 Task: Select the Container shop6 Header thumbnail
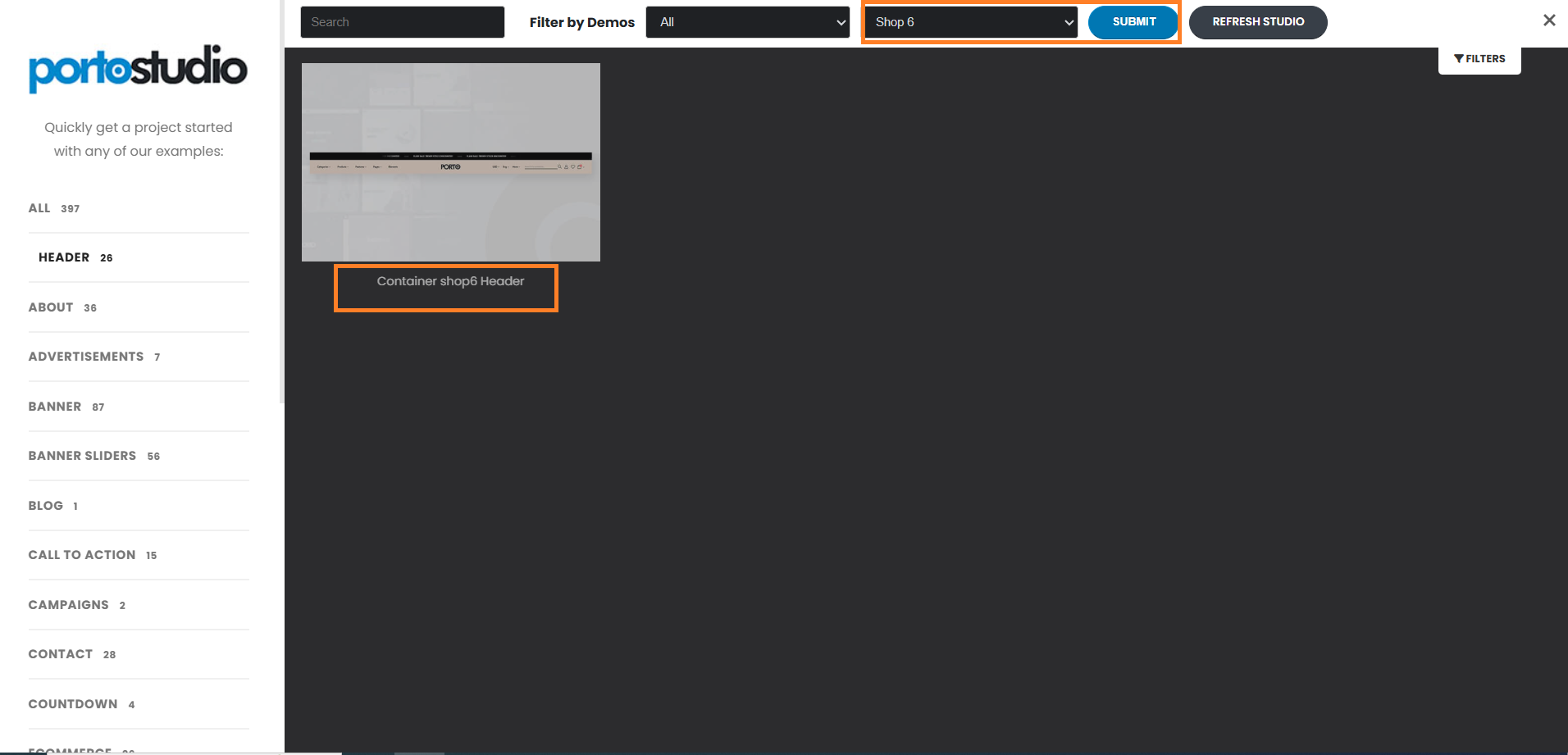pos(451,162)
